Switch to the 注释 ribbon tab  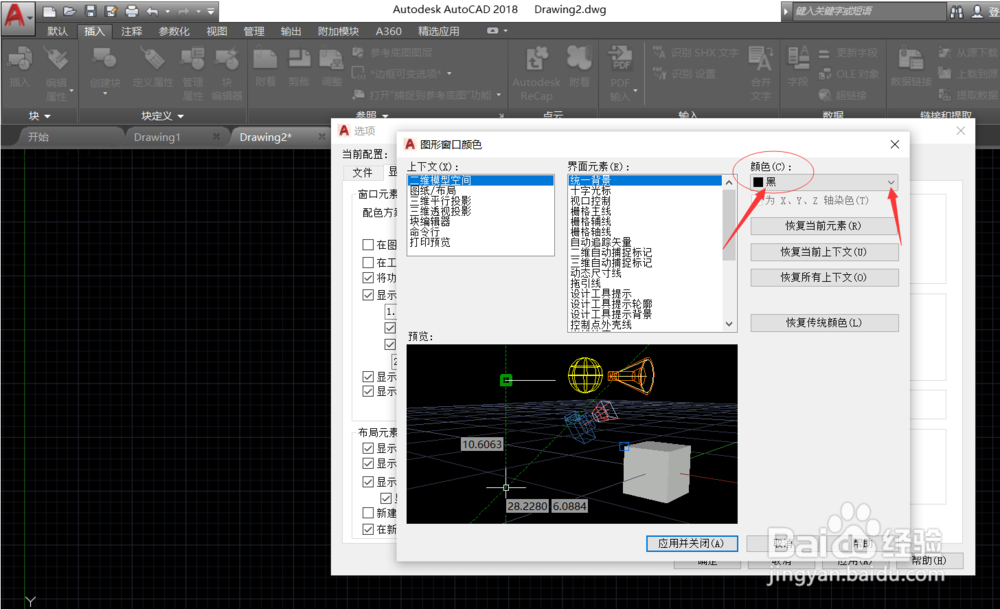tap(131, 31)
